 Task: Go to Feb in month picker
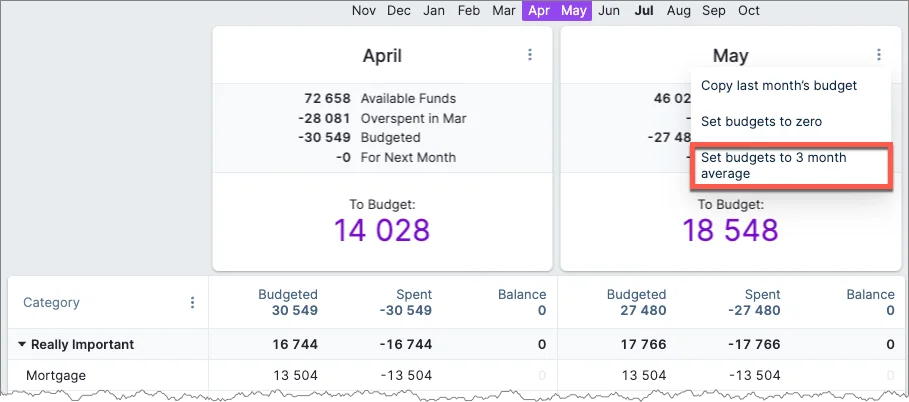point(469,11)
